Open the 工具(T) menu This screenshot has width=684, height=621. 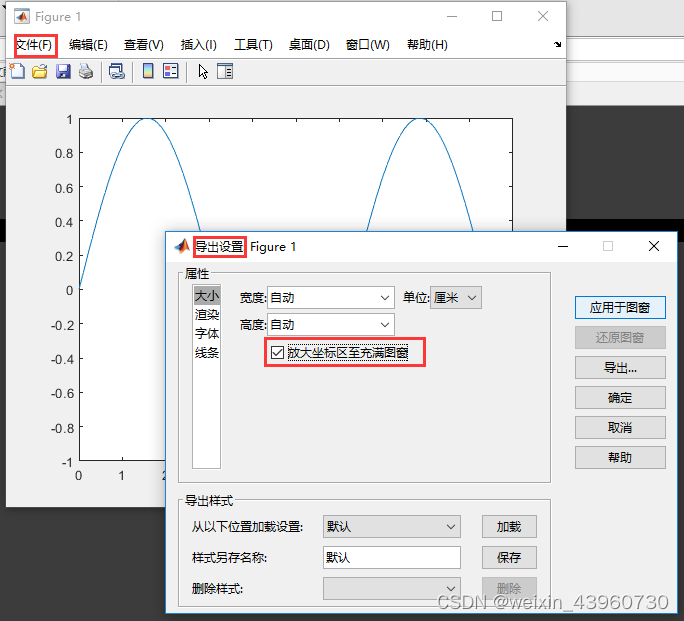[x=253, y=45]
